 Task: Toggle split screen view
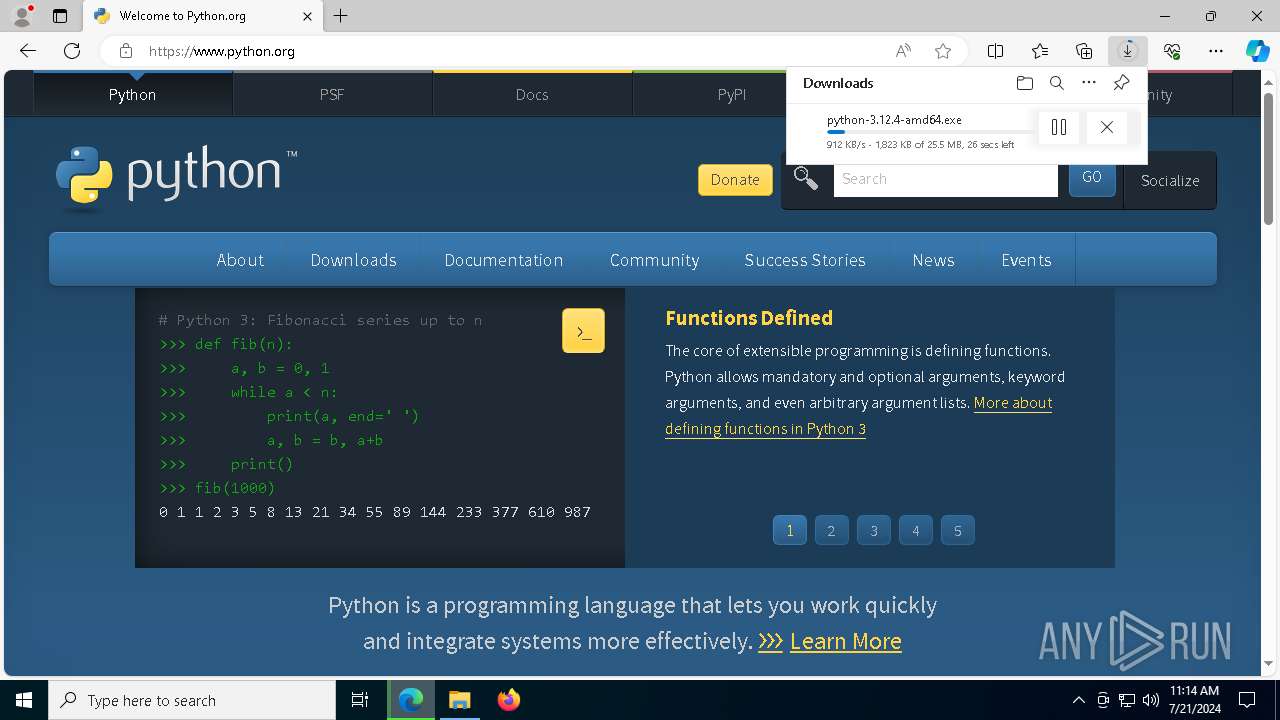(x=995, y=51)
